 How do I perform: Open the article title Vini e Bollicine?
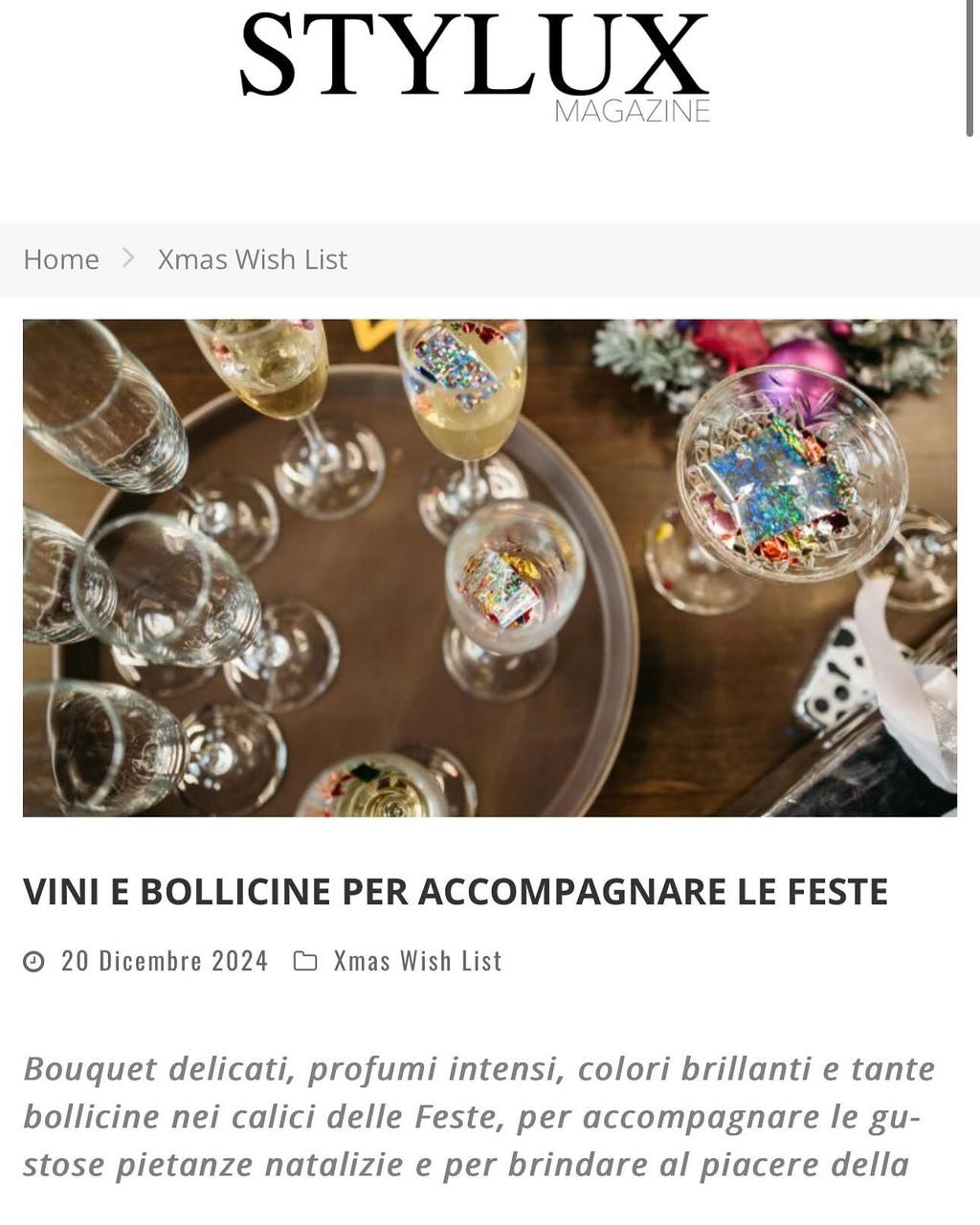pos(456,891)
